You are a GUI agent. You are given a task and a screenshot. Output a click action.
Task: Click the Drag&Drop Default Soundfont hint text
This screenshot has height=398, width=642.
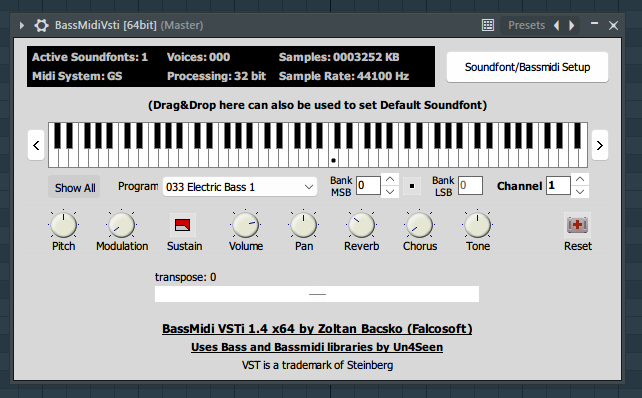[x=317, y=105]
